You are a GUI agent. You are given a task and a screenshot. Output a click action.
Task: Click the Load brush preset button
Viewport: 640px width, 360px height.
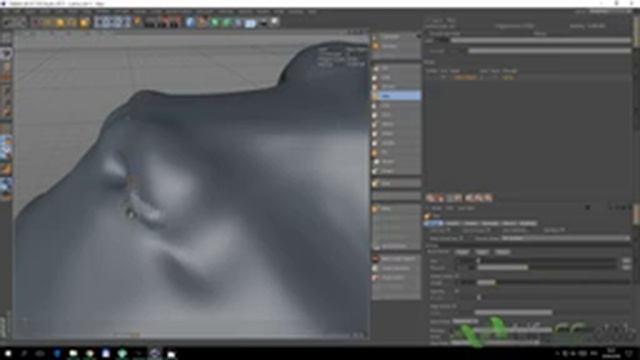point(462,252)
